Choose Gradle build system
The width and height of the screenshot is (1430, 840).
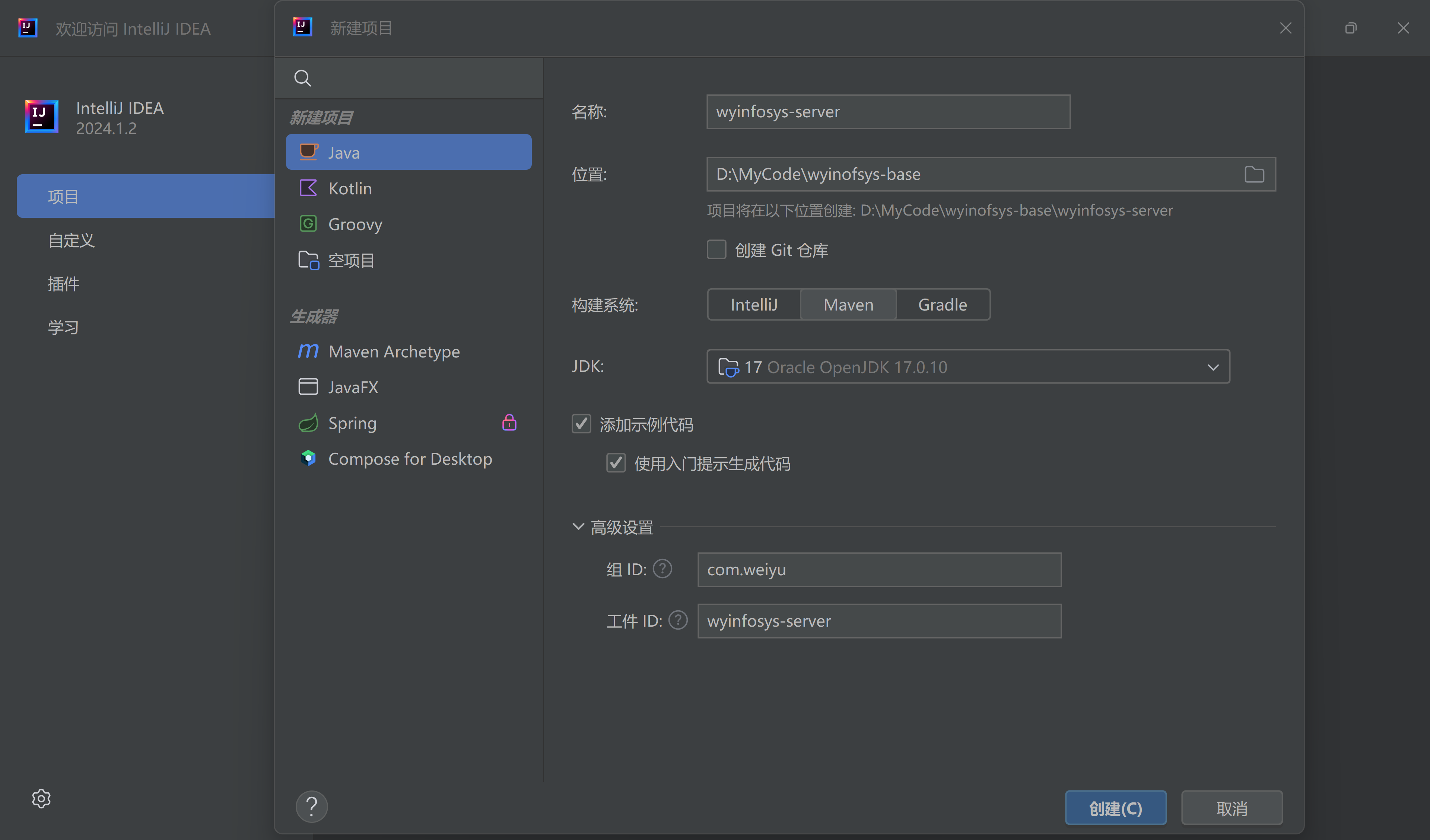click(942, 305)
